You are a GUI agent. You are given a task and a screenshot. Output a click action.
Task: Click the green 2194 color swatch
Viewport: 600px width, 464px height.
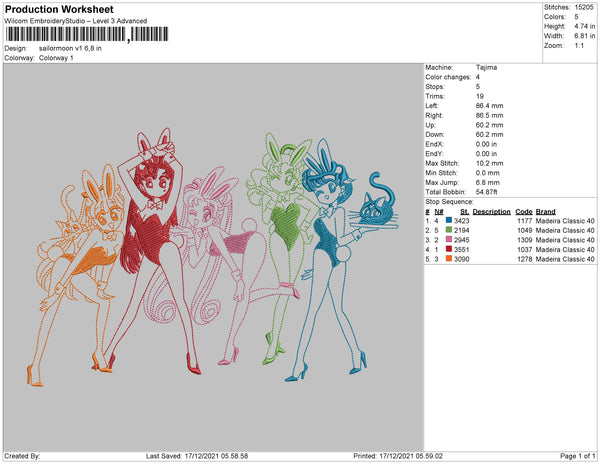coord(449,230)
